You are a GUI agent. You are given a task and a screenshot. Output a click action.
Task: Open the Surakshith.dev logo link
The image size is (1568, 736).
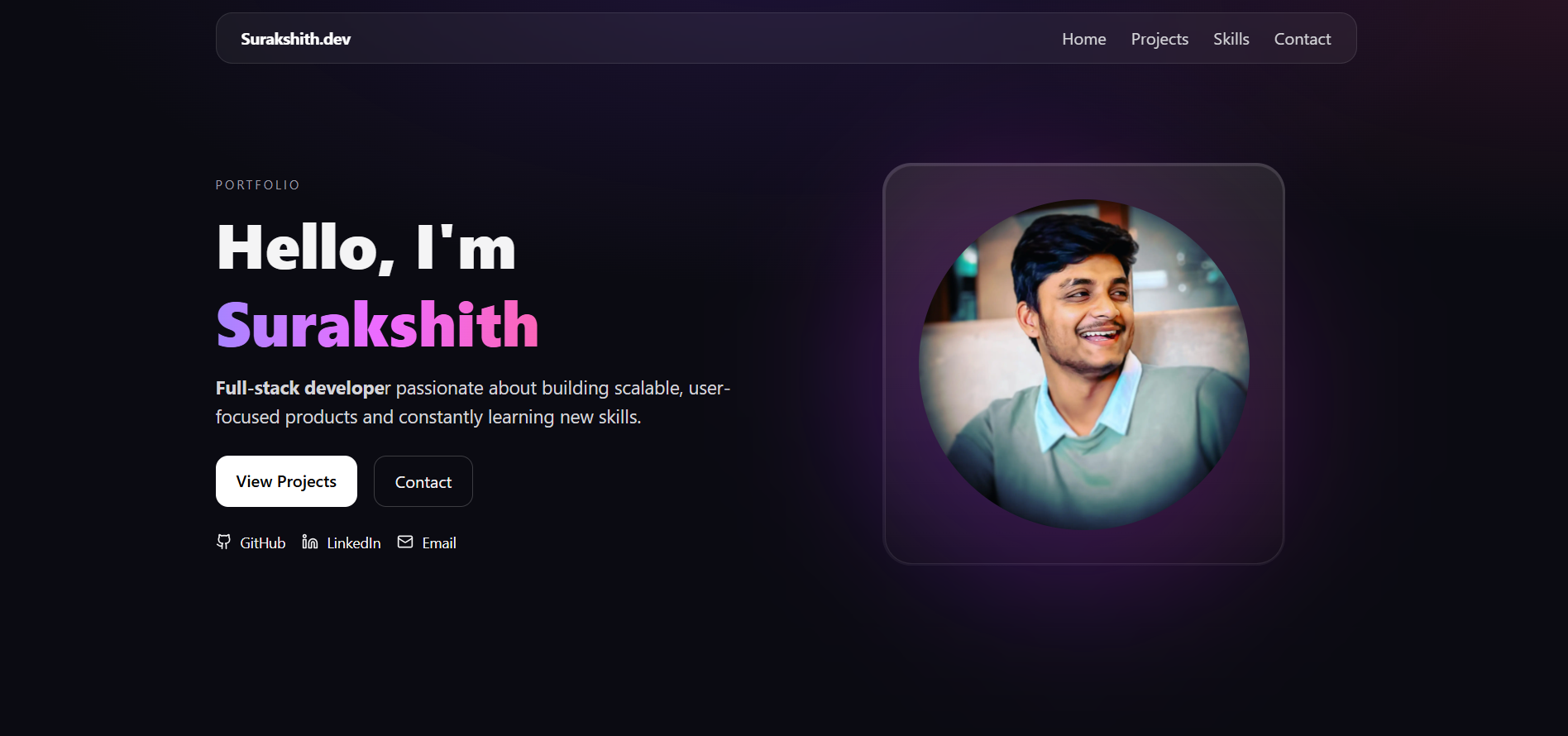(x=296, y=39)
